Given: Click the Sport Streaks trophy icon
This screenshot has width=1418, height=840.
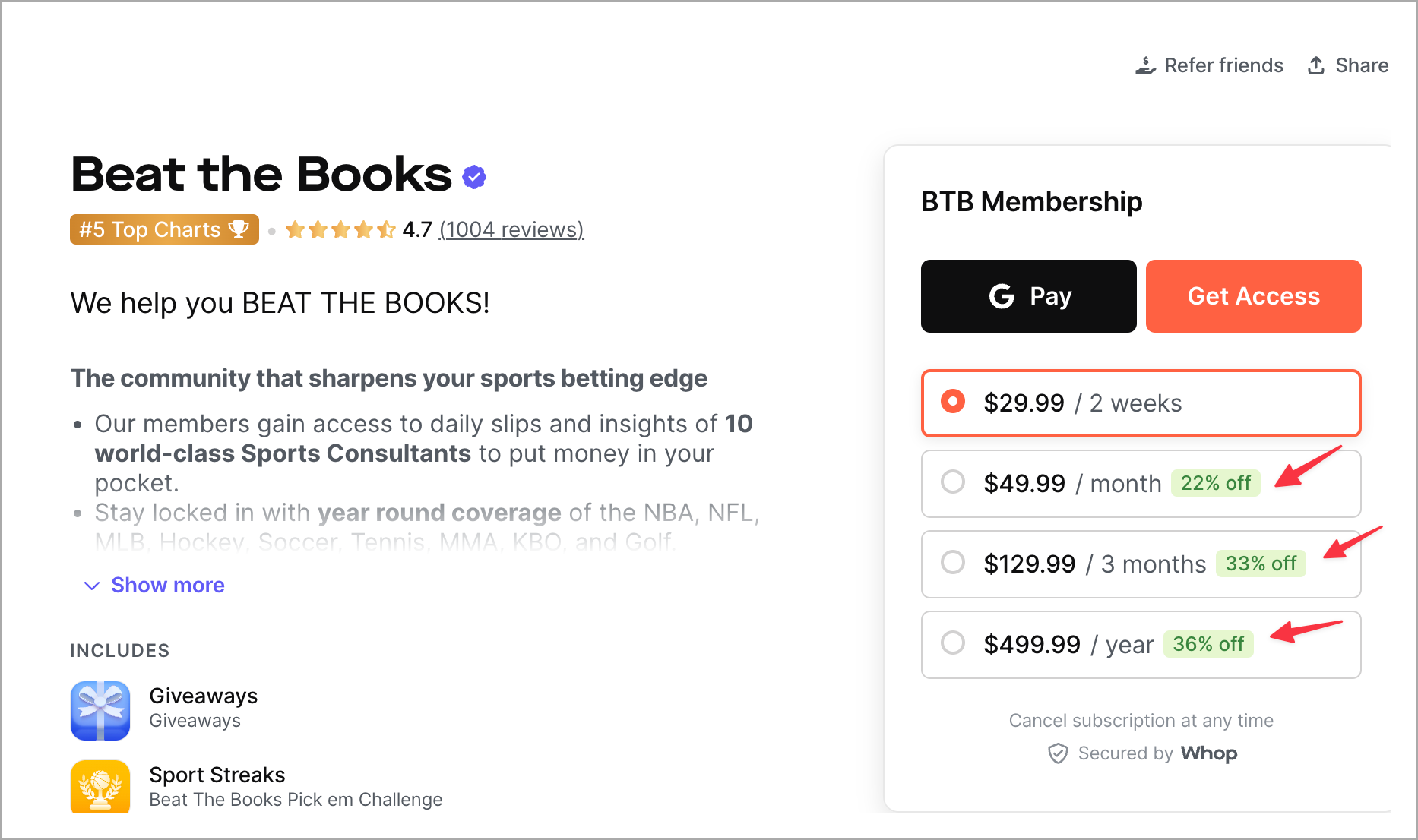Looking at the screenshot, I should tap(100, 787).
